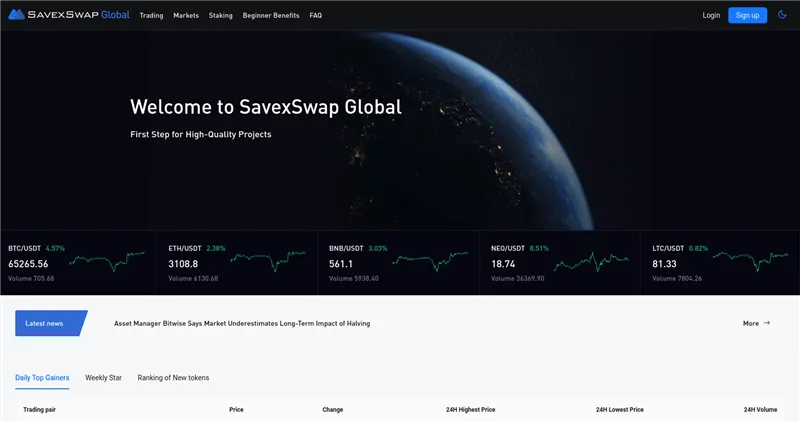Screen dimensions: 800x421
Task: Switch to Ranking of New tokens tab
Action: pyautogui.click(x=173, y=378)
